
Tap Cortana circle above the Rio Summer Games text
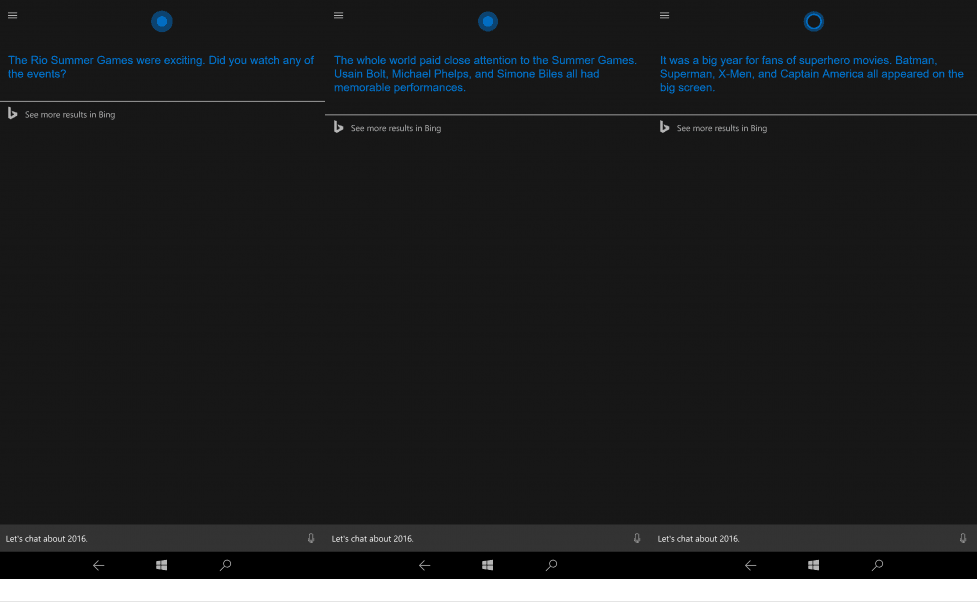(x=162, y=21)
